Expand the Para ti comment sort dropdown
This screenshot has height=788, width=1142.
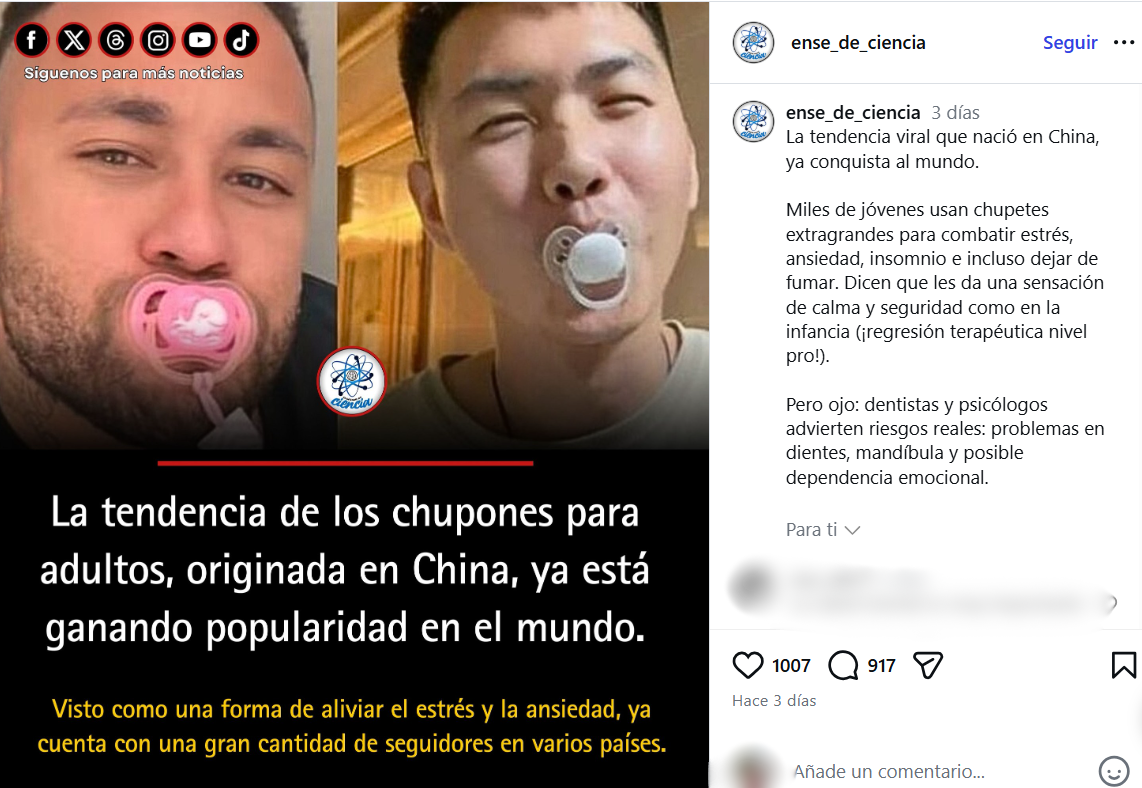coord(822,529)
